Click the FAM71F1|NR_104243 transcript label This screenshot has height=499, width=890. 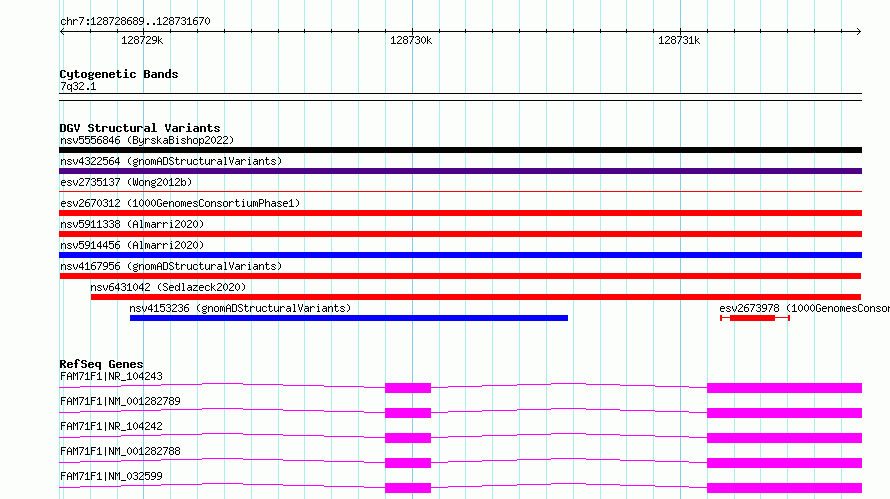tap(111, 376)
